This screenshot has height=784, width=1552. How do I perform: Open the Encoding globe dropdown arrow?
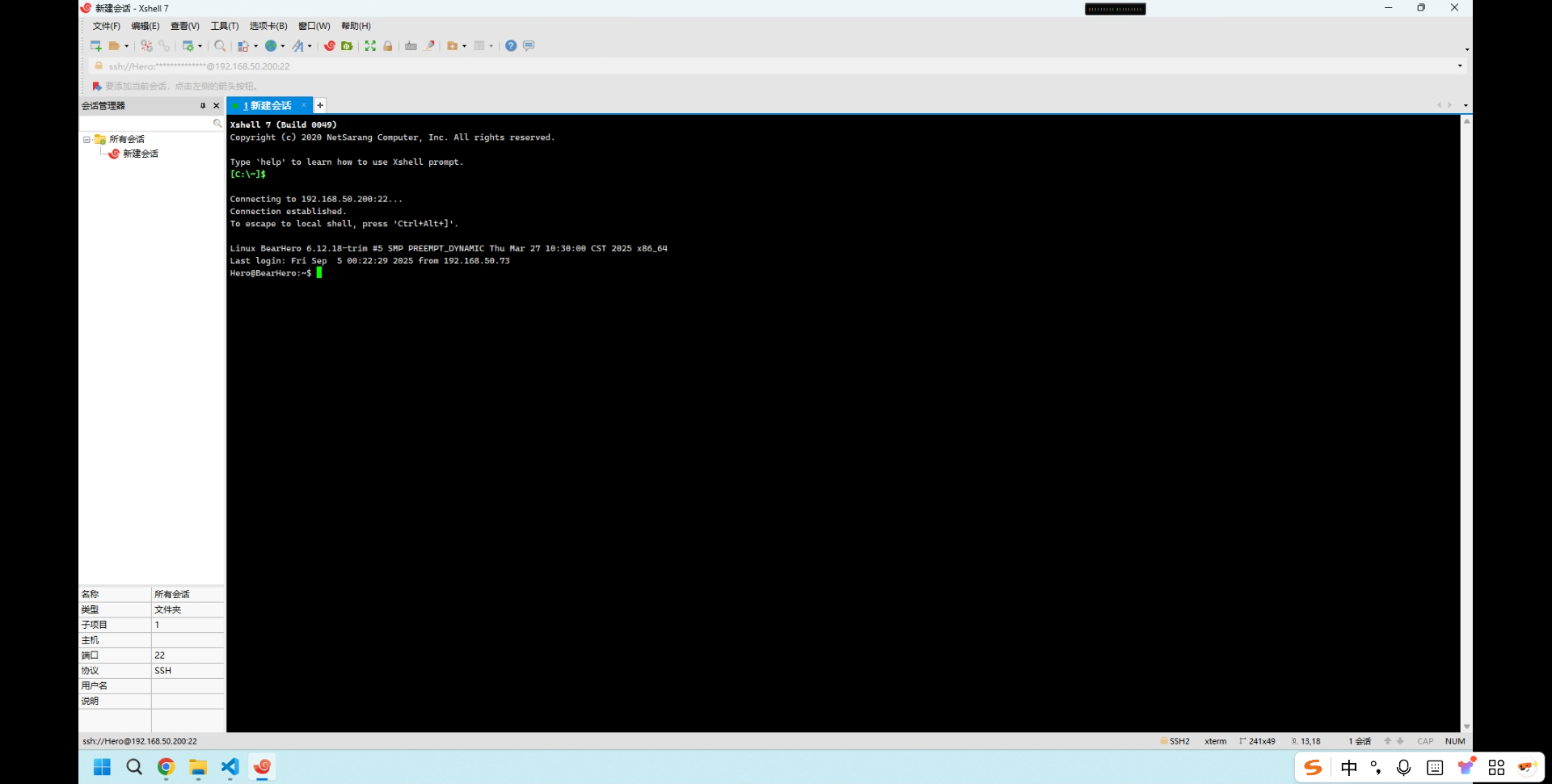(x=283, y=46)
